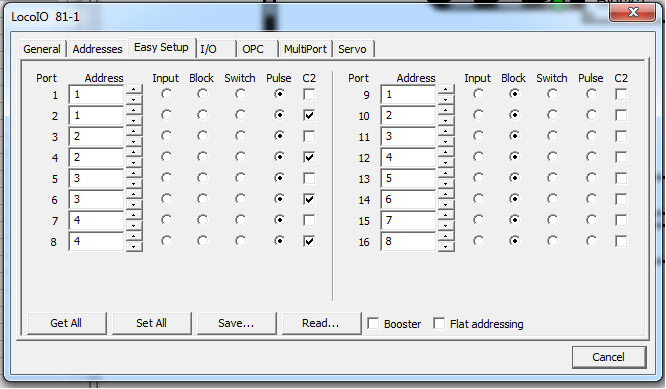Decrease address of port 1

134,100
